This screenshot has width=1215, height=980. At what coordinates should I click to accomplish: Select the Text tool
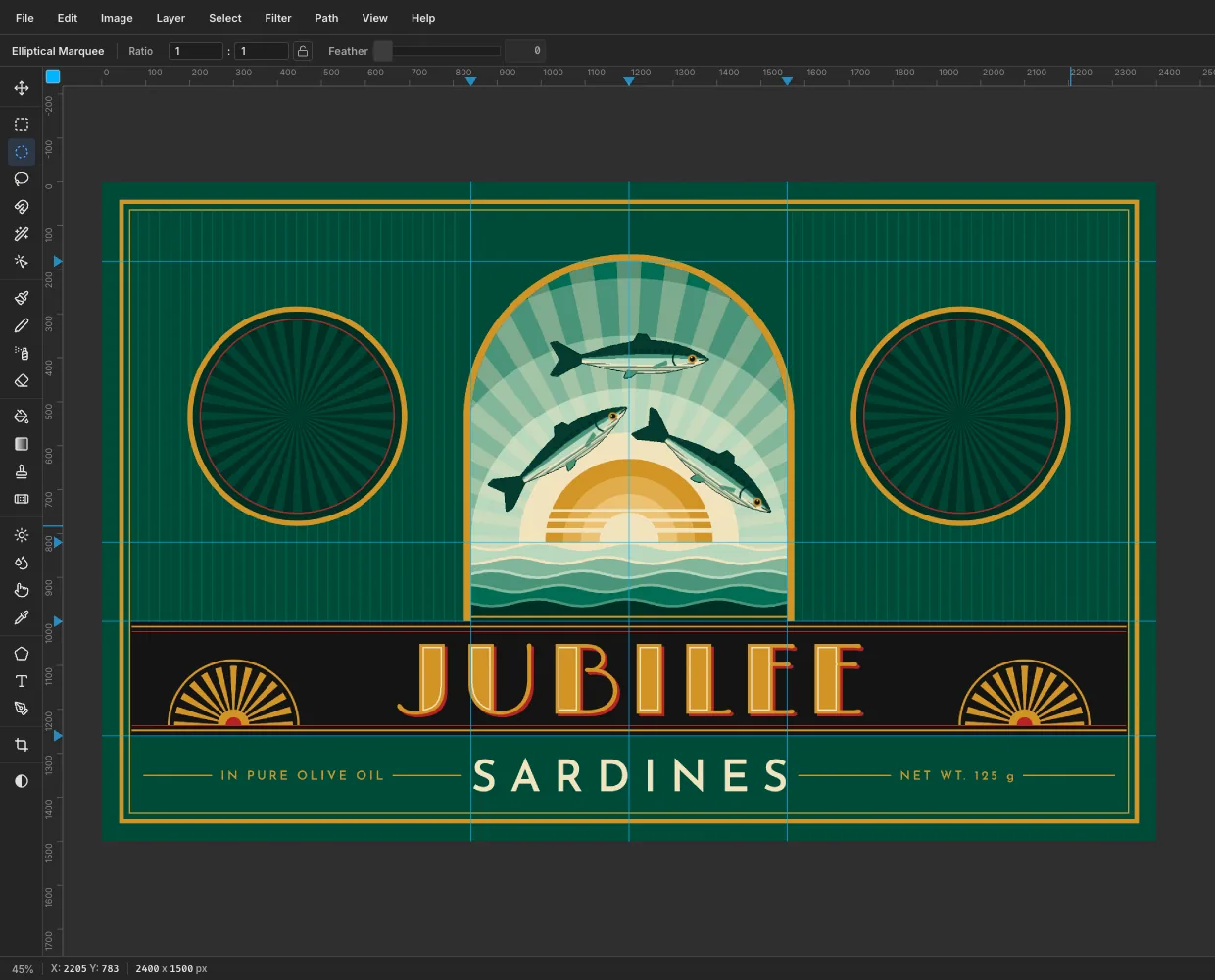[22, 681]
